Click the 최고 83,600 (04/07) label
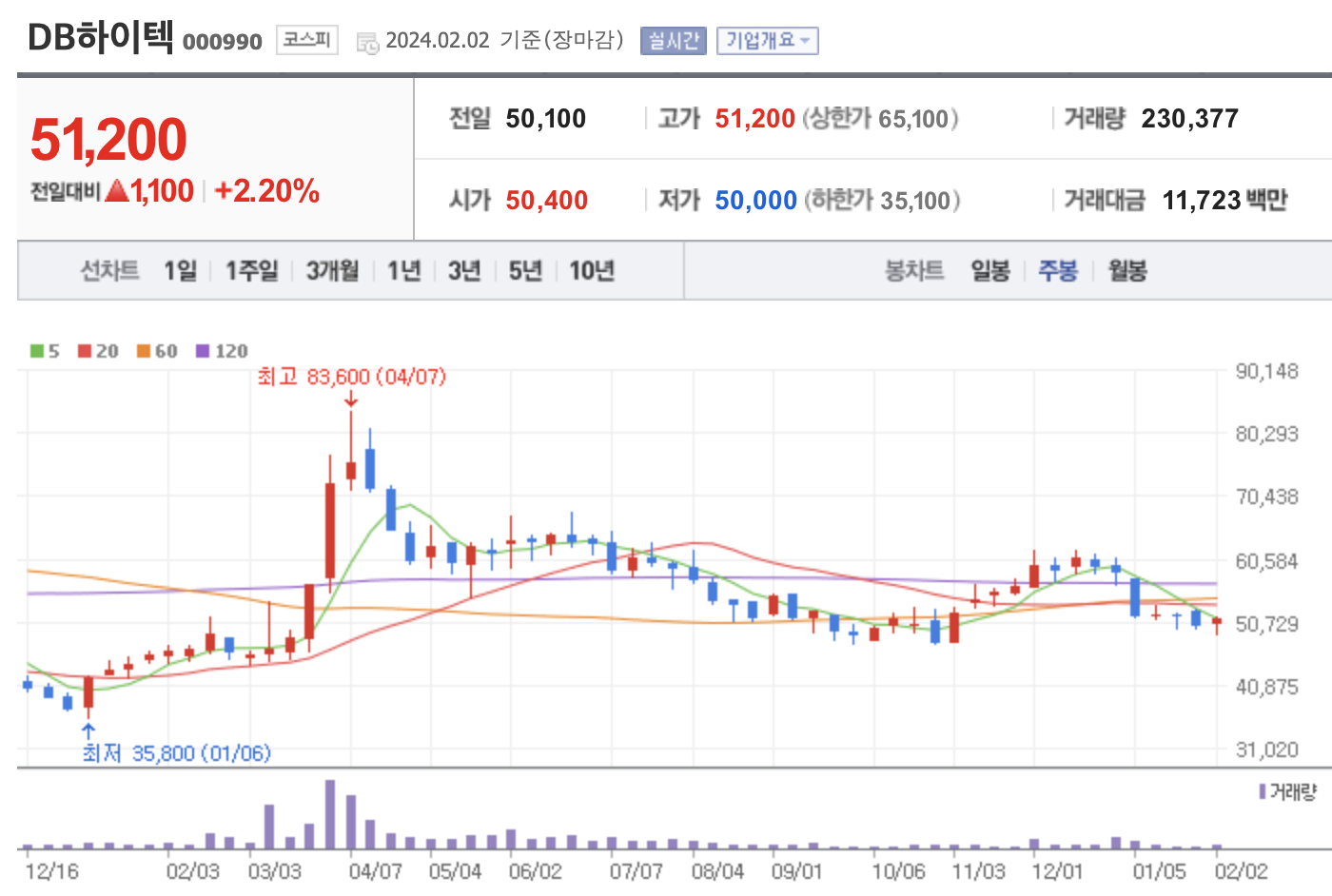1332x896 pixels. 351,377
